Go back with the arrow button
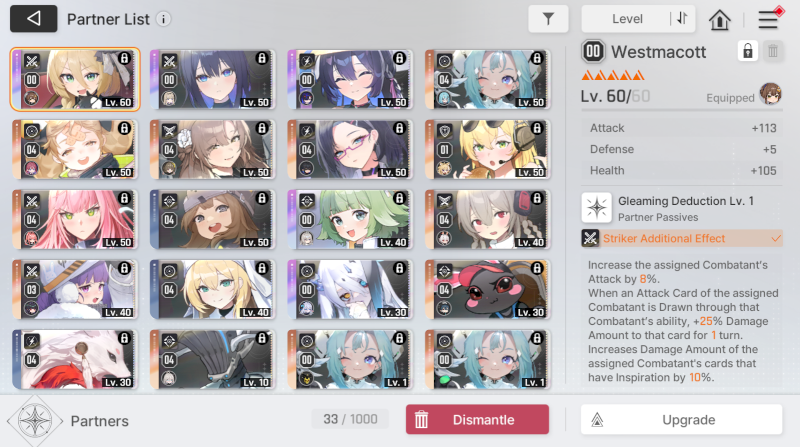800x447 pixels. click(34, 19)
